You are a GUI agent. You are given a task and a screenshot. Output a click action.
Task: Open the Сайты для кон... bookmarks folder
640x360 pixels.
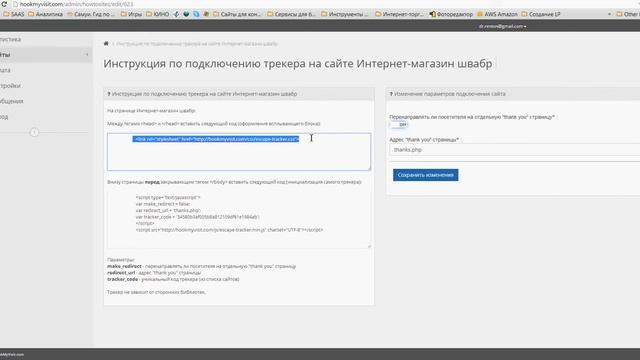[x=237, y=14]
